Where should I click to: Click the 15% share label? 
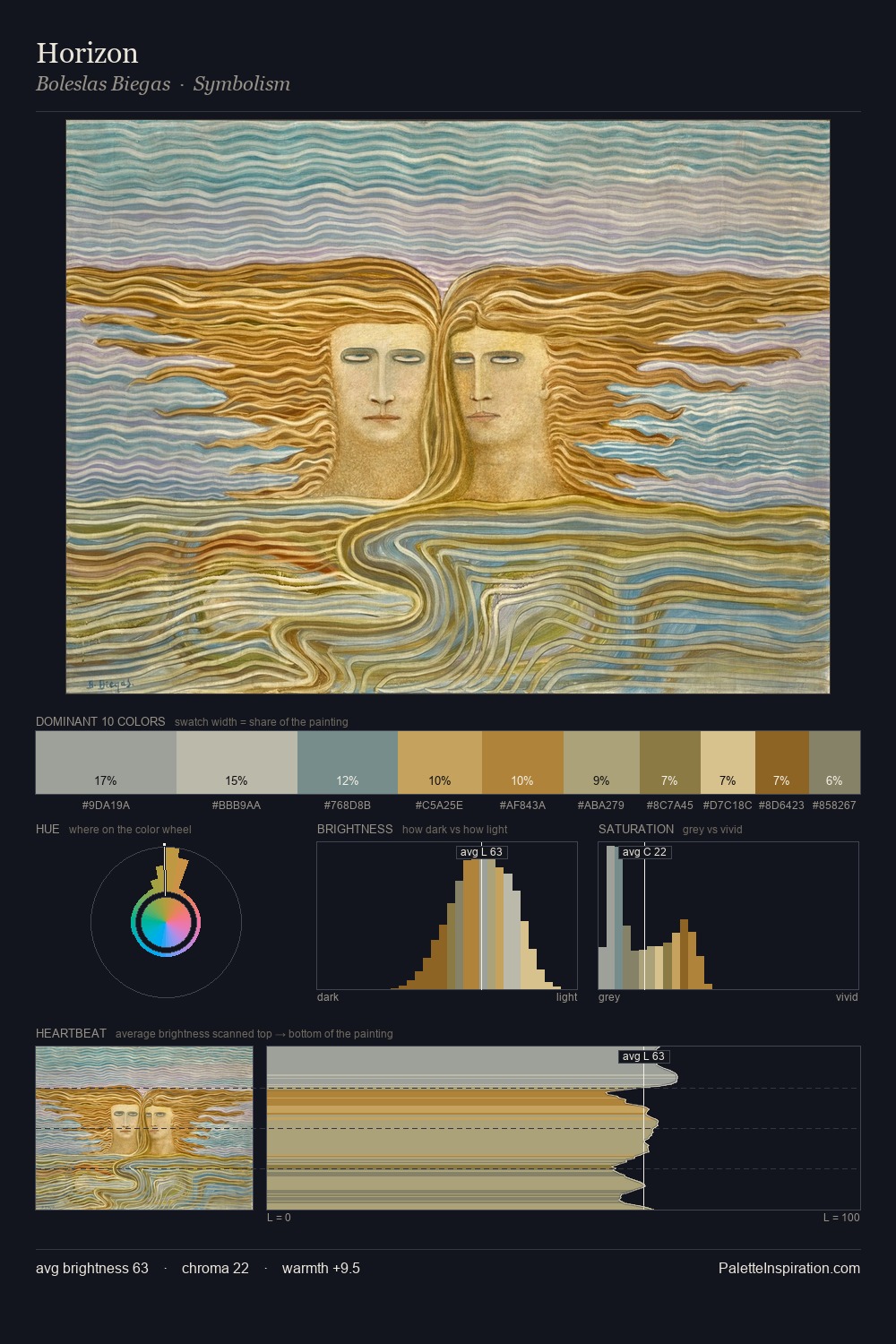coord(237,780)
